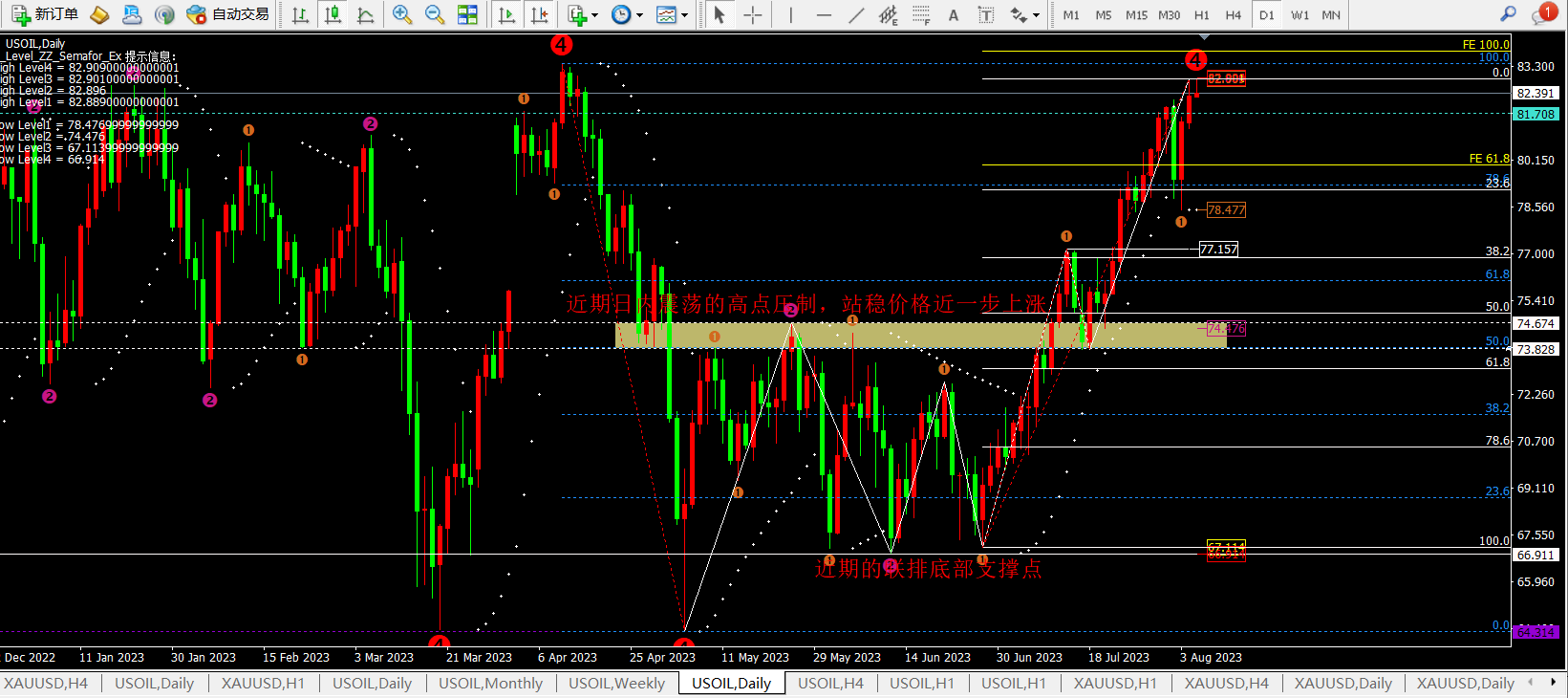Select the 78.477 level label on the chart
Image resolution: width=1568 pixels, height=698 pixels.
[1226, 209]
